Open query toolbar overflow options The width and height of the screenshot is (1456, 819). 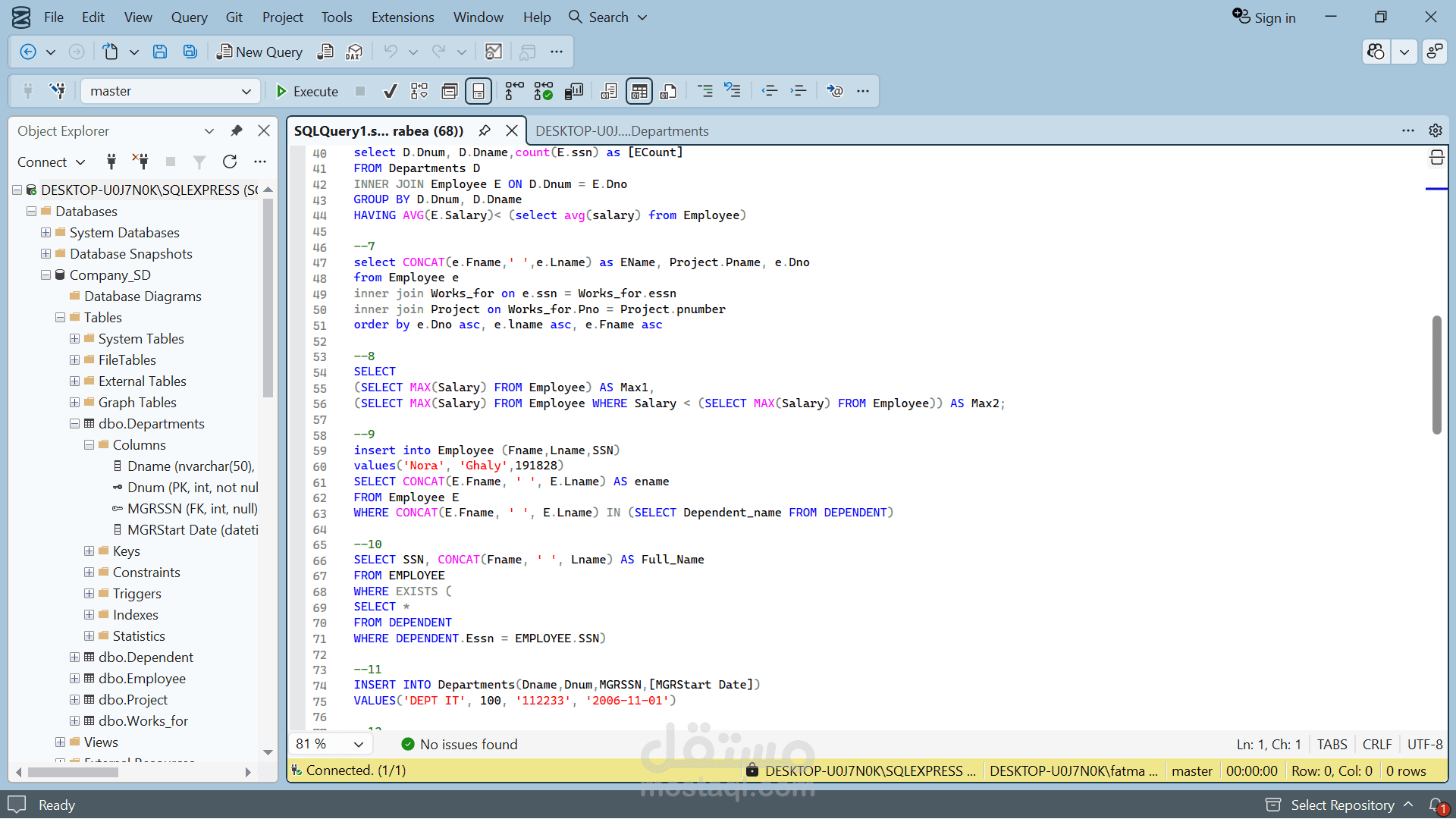863,91
